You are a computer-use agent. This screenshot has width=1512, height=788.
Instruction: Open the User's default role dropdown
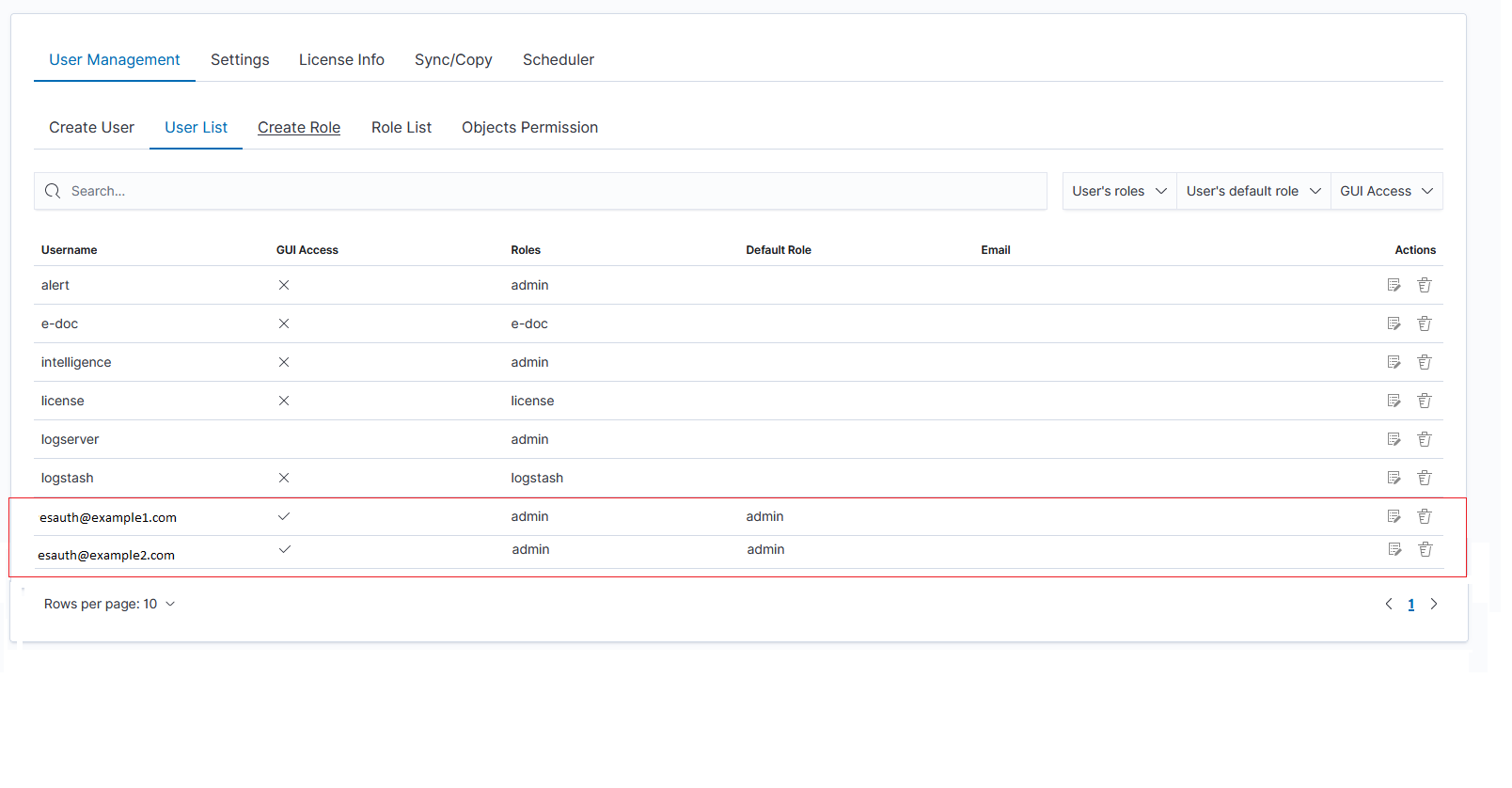1252,191
